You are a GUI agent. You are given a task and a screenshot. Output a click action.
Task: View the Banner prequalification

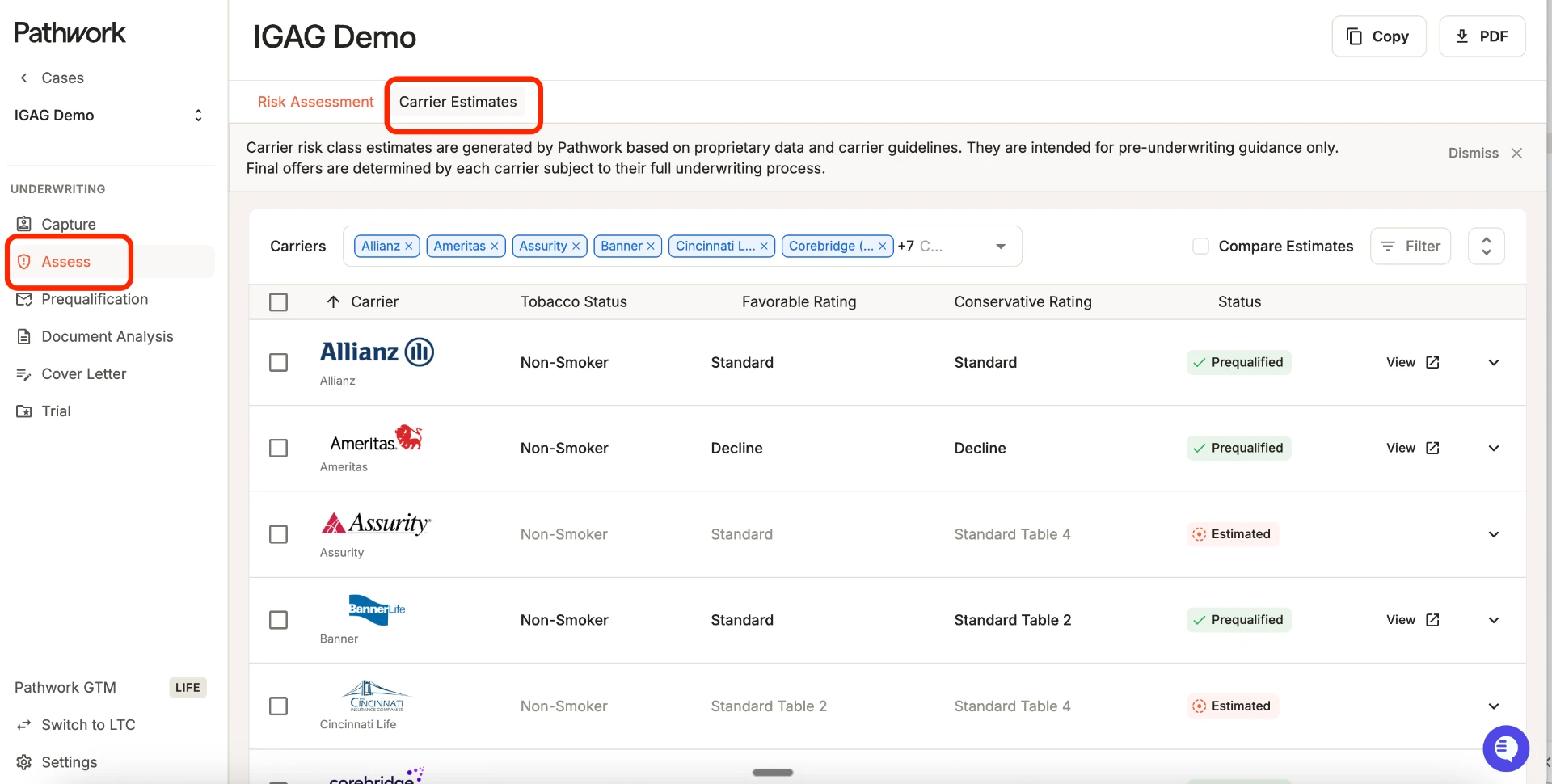pos(1412,620)
